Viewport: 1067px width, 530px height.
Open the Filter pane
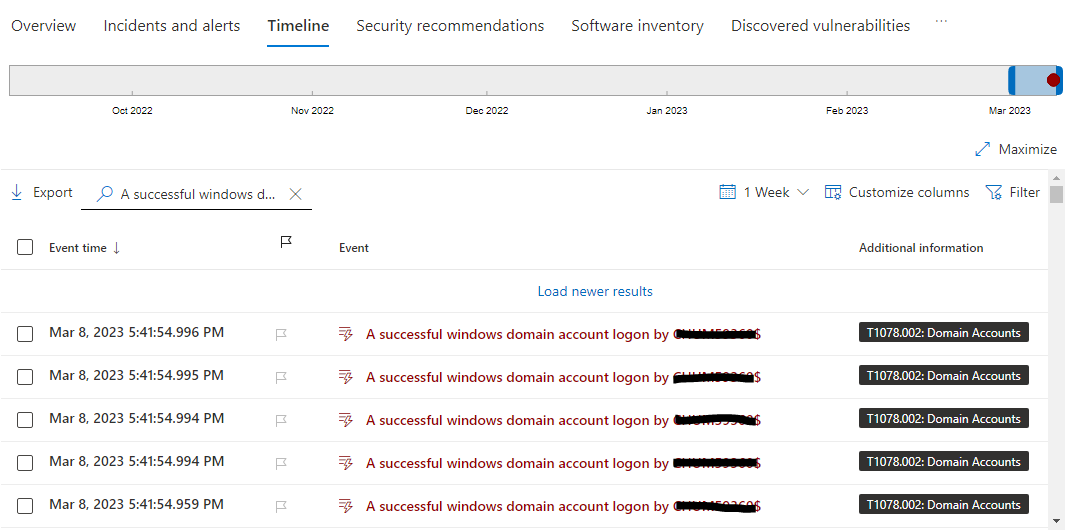(1013, 193)
